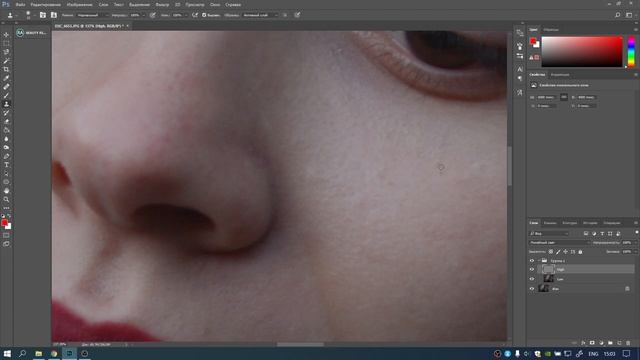The width and height of the screenshot is (640, 360).
Task: Open the Окно menu
Action: tap(215, 4)
